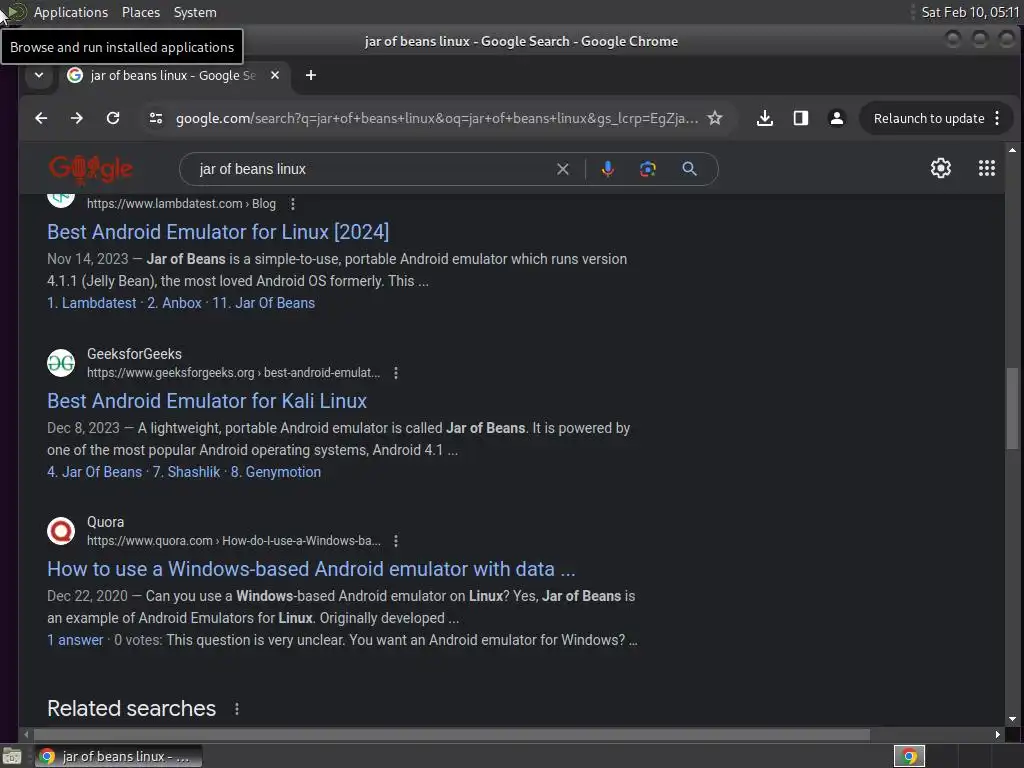Open Best Android Emulator for Linux [2024]
Screen dimensions: 1024x768
(218, 232)
